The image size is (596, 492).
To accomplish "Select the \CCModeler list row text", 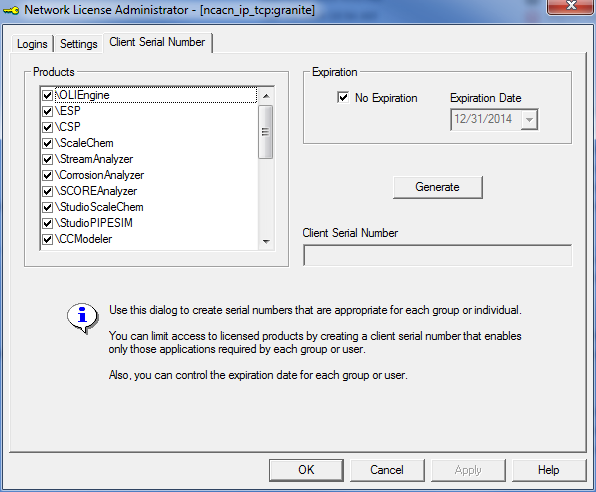I will [84, 239].
